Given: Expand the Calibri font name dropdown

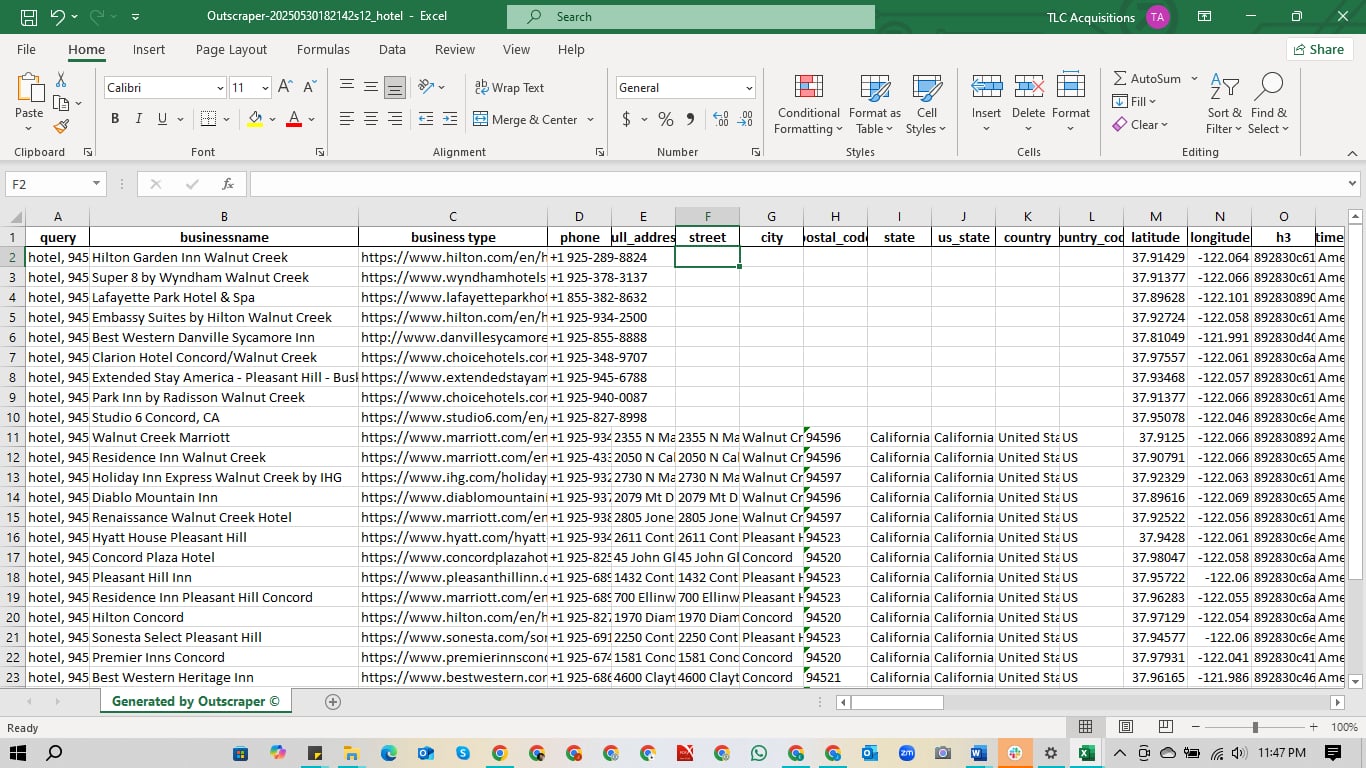Looking at the screenshot, I should coord(220,88).
